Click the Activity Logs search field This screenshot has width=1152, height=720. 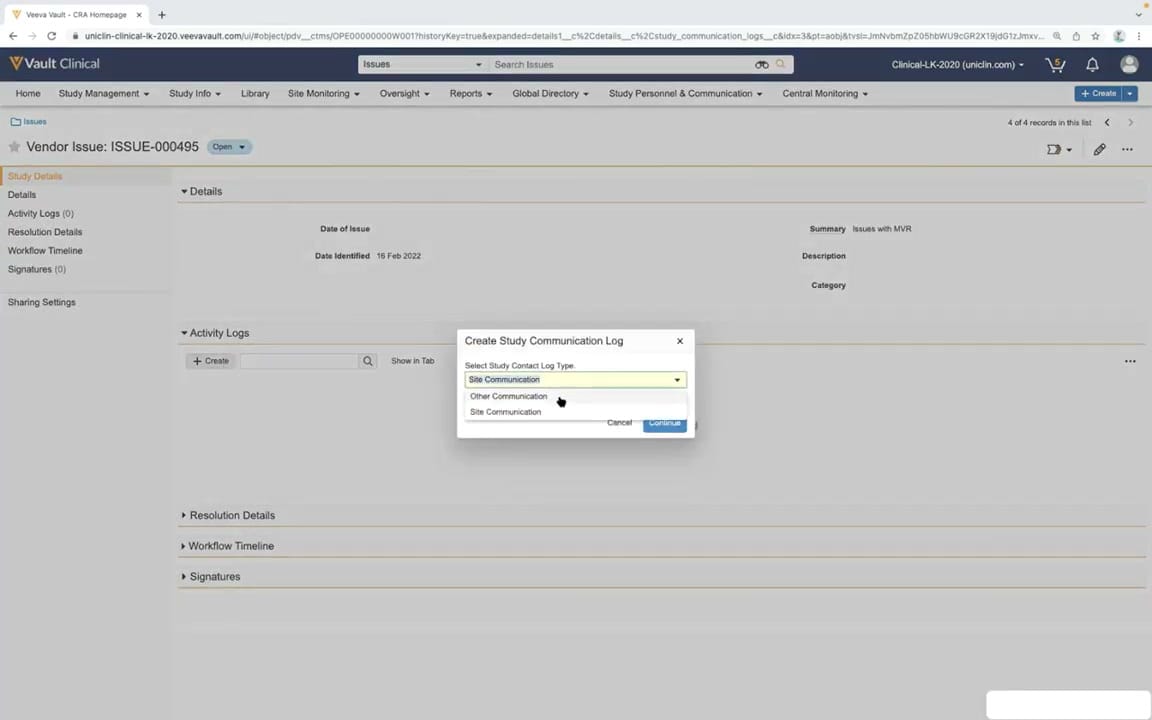click(299, 361)
